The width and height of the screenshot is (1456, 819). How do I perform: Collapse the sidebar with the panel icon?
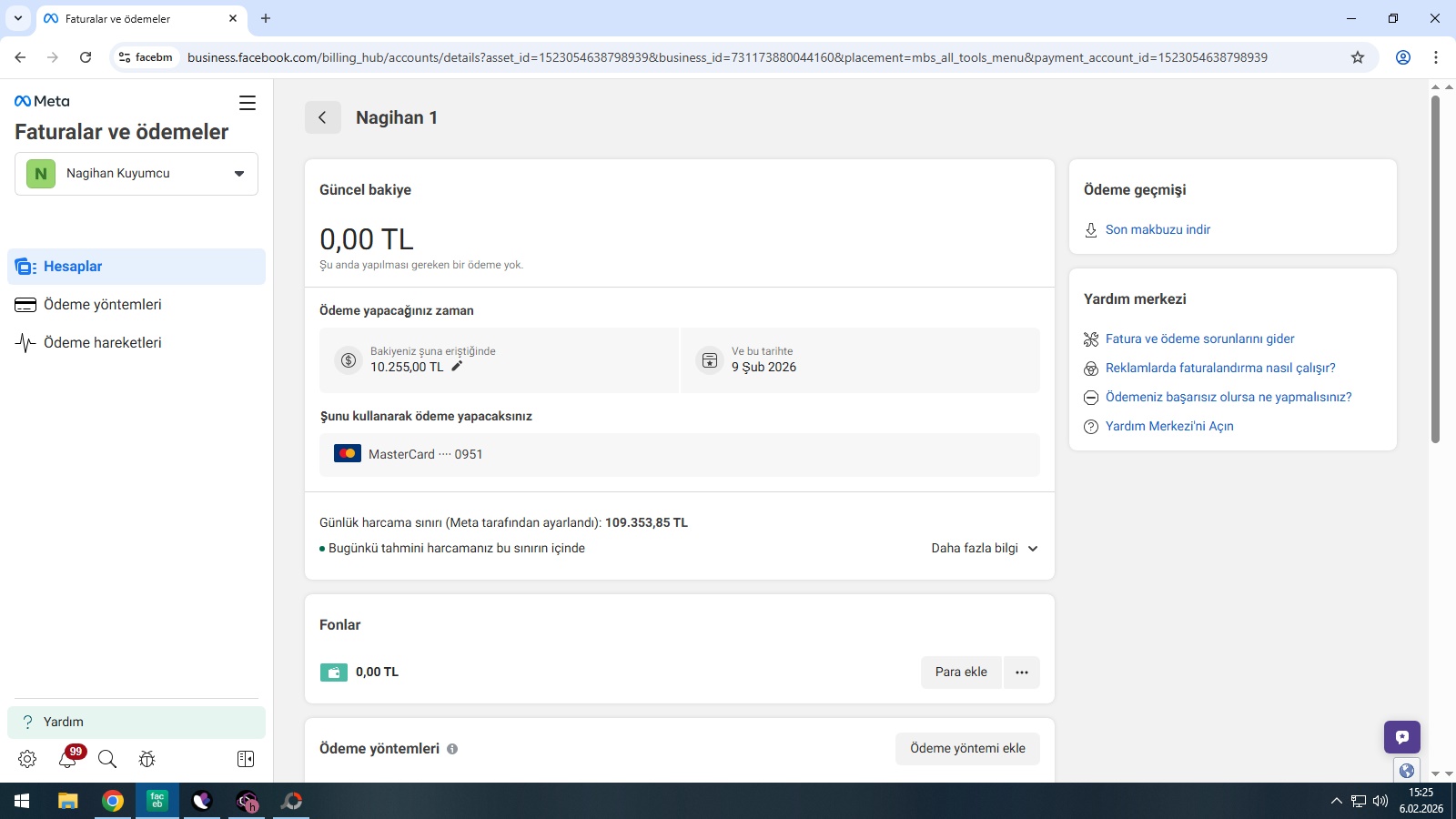(x=246, y=759)
